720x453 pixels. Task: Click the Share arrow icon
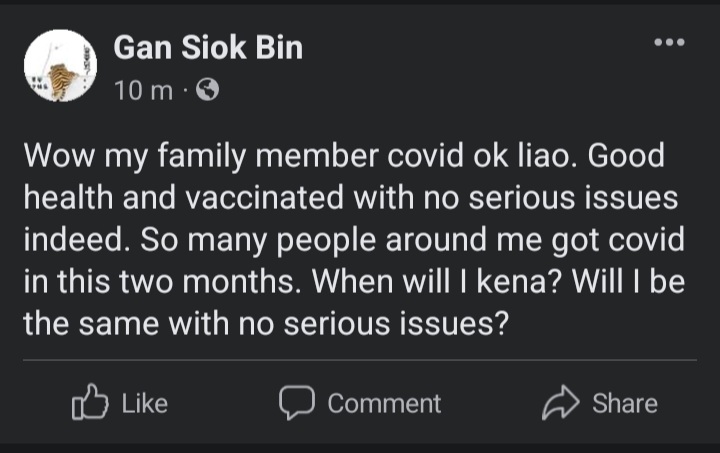pos(560,403)
